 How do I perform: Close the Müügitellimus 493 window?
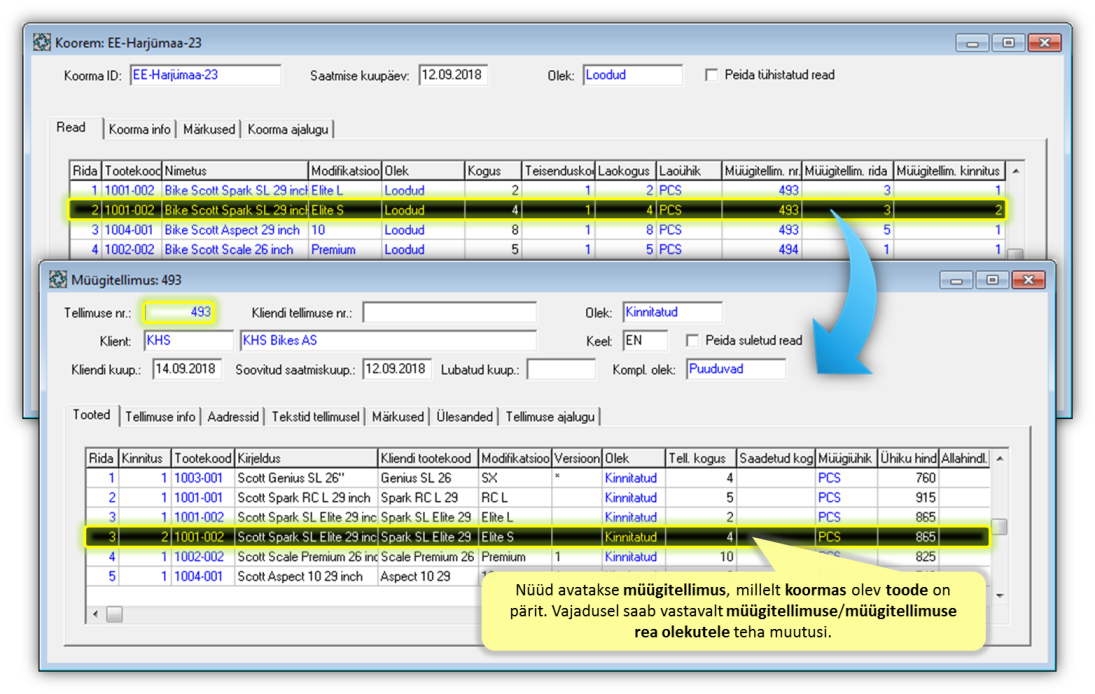tap(1030, 280)
